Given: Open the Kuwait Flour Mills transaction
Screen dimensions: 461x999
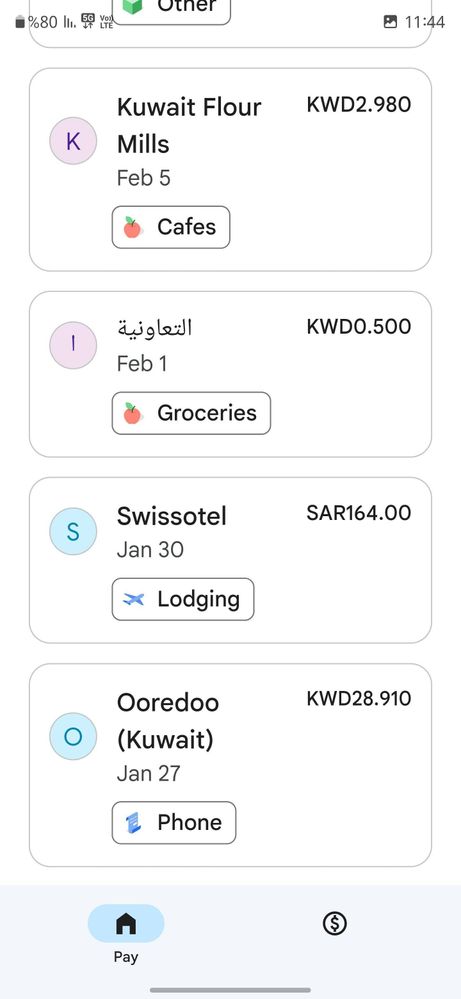Looking at the screenshot, I should click(x=230, y=169).
